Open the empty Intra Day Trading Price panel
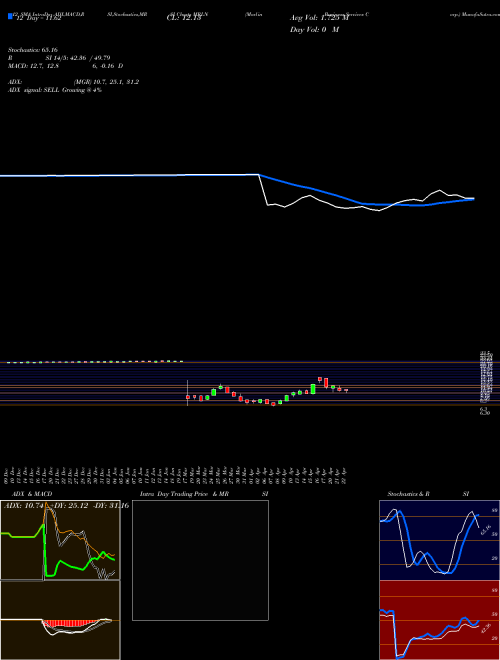 (x=200, y=560)
